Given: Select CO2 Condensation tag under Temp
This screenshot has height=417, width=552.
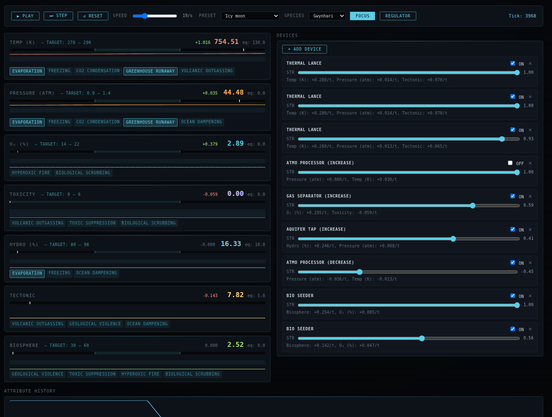Looking at the screenshot, I should (98, 71).
